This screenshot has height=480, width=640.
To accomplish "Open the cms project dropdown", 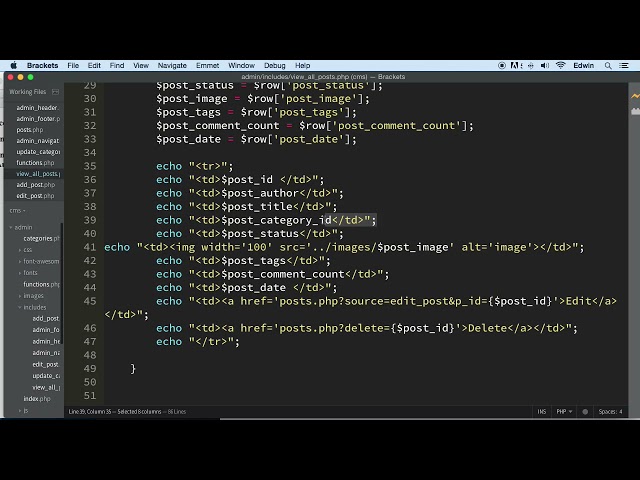I will [x=17, y=211].
